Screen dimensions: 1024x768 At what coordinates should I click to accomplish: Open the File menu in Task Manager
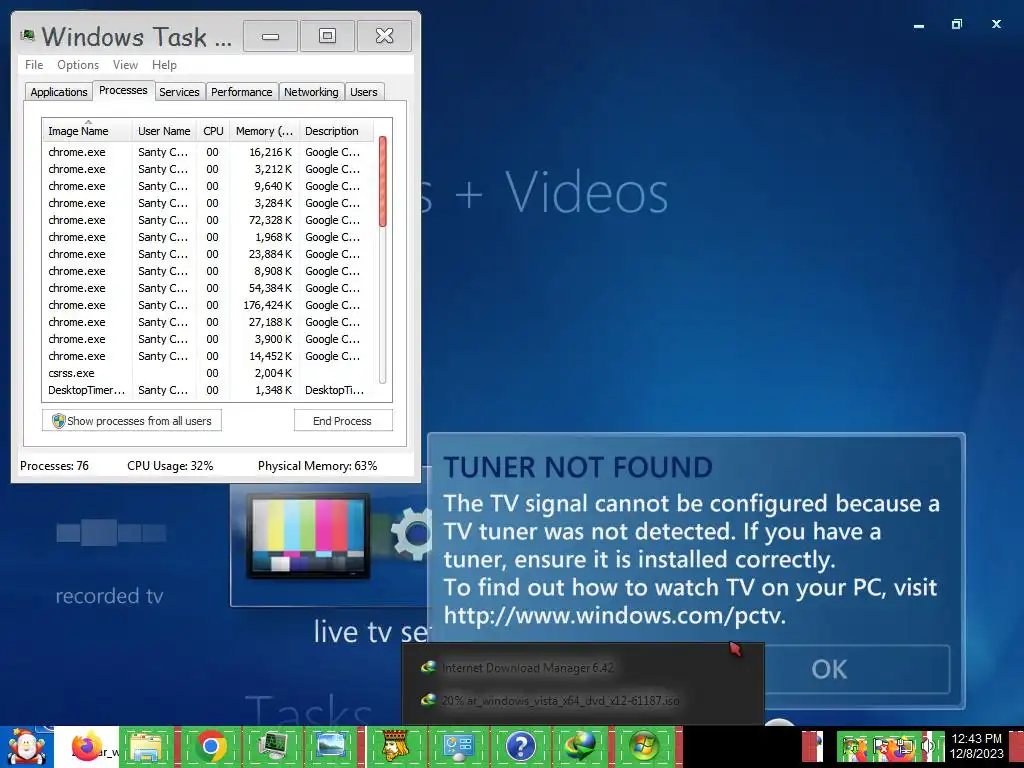(34, 65)
